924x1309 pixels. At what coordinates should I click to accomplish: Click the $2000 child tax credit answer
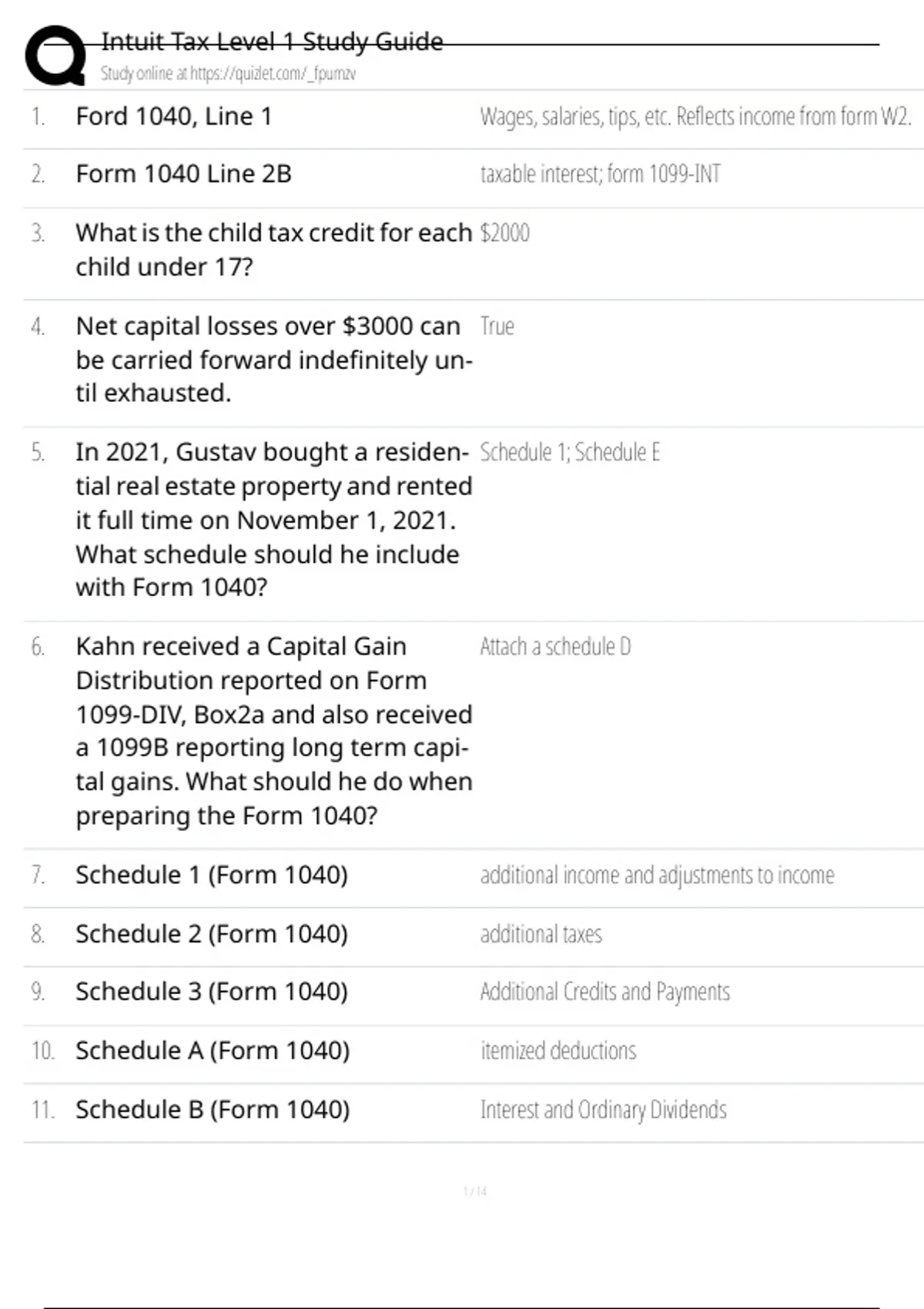pos(504,233)
